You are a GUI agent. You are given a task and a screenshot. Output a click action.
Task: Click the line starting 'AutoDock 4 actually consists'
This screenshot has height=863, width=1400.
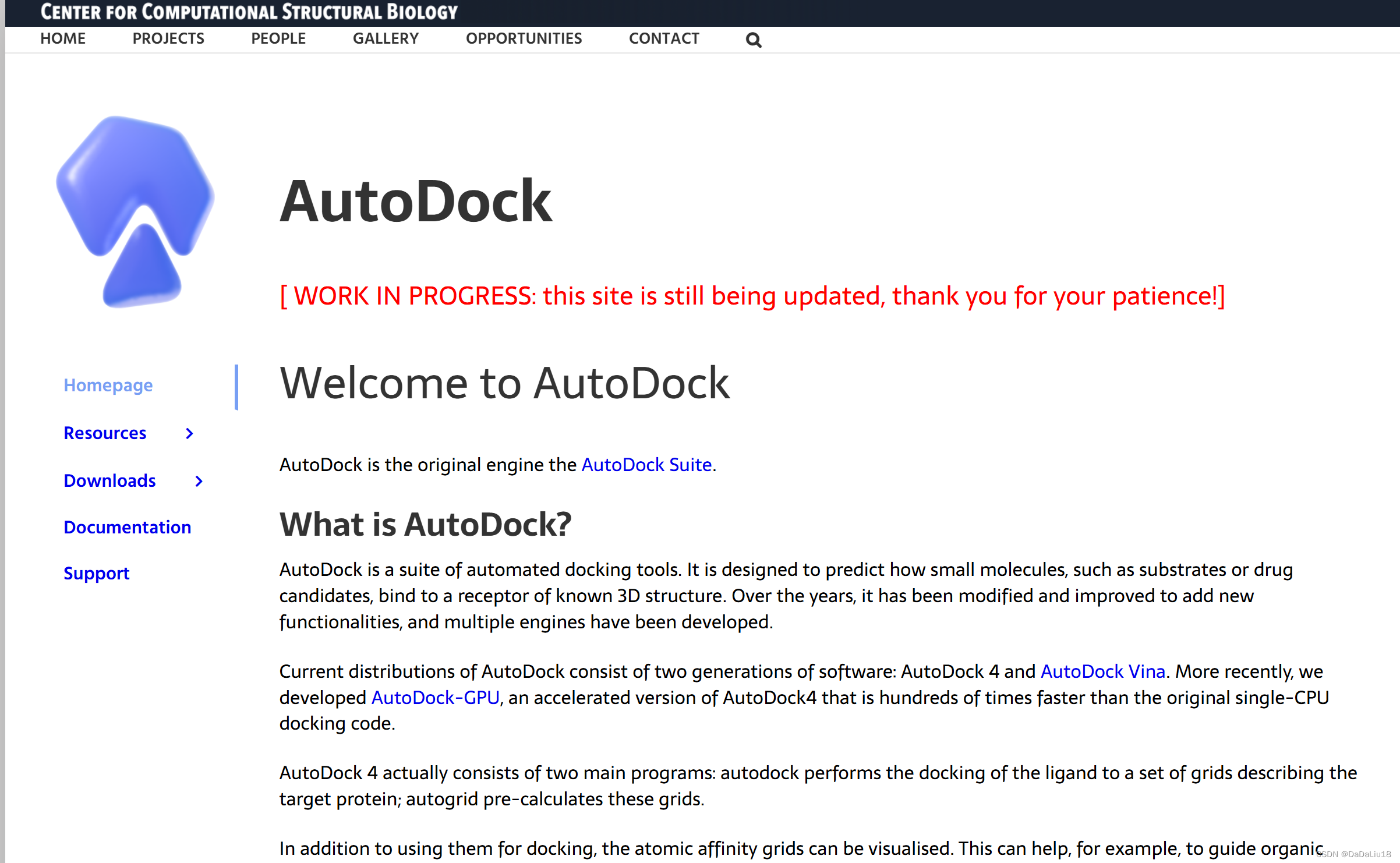coord(818,773)
